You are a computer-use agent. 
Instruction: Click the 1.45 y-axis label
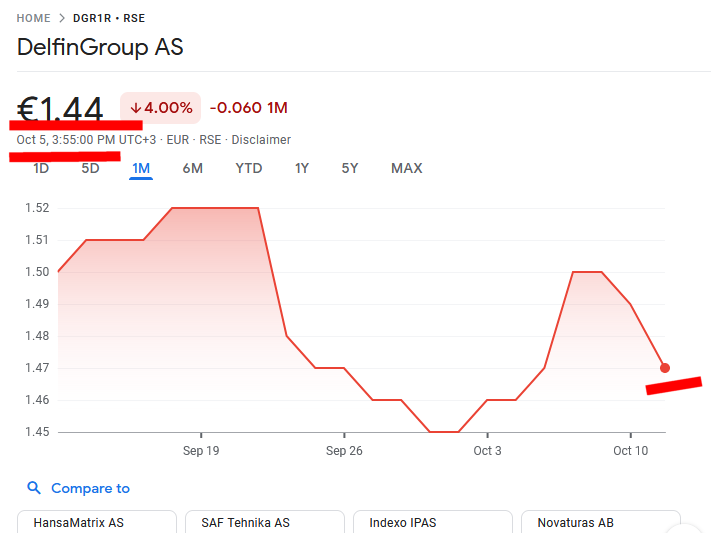[37, 432]
